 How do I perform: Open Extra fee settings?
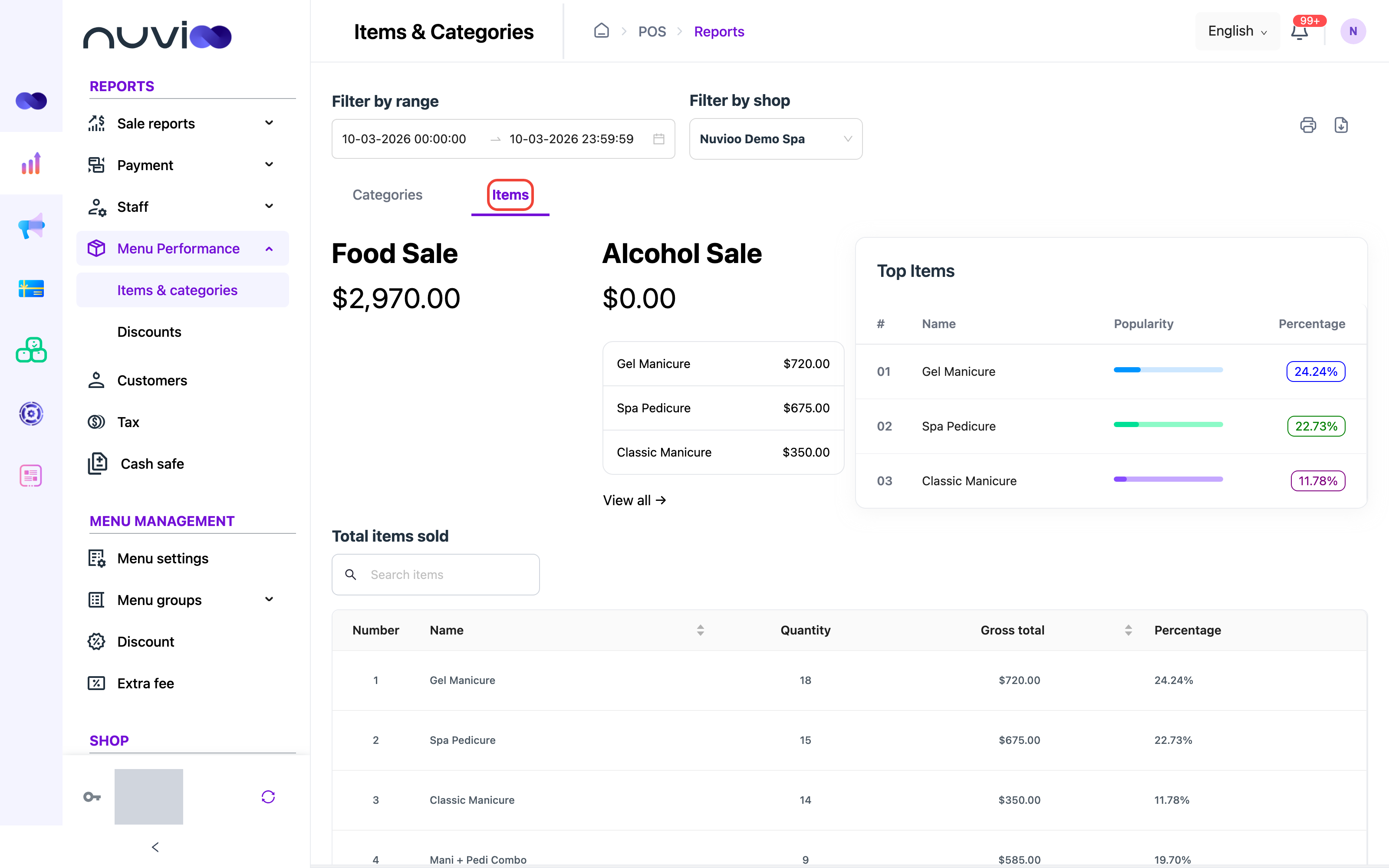pyautogui.click(x=146, y=683)
